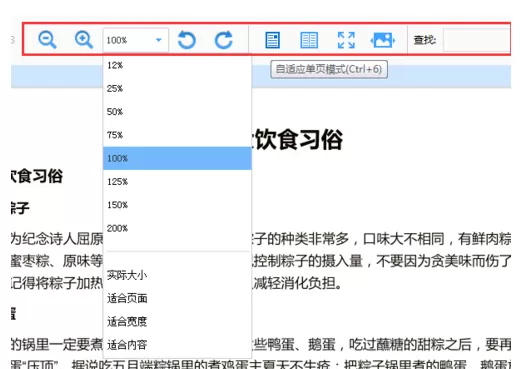Rotate the page counterclockwise
Screen dimensions: 526x369
187,40
